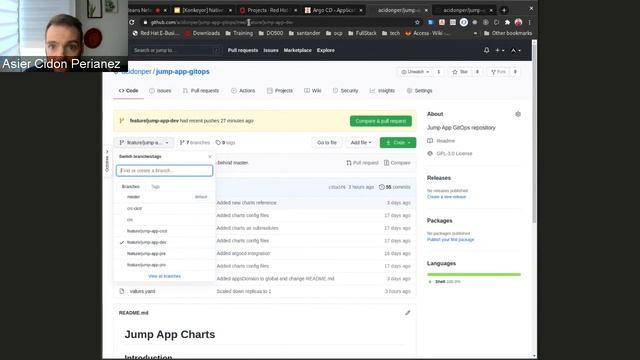
Task: Close the Switch branches/tags popup
Action: 210,156
